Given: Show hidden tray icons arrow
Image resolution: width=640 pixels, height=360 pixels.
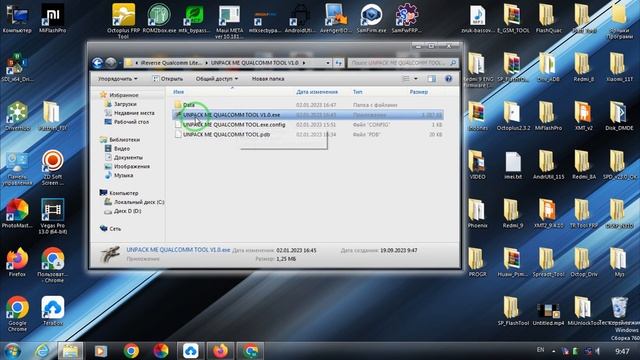Looking at the screenshot, I should [x=553, y=351].
